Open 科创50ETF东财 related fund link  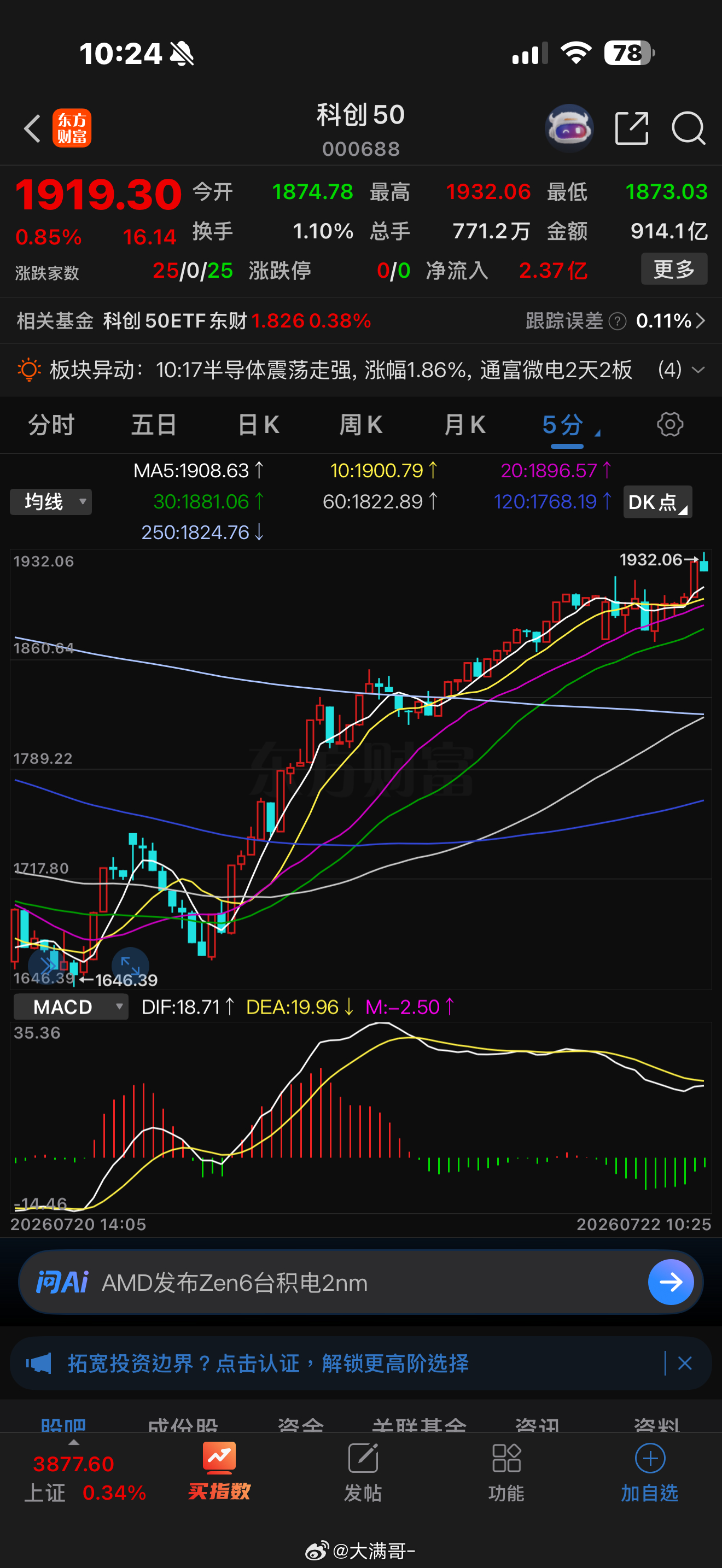pyautogui.click(x=236, y=321)
